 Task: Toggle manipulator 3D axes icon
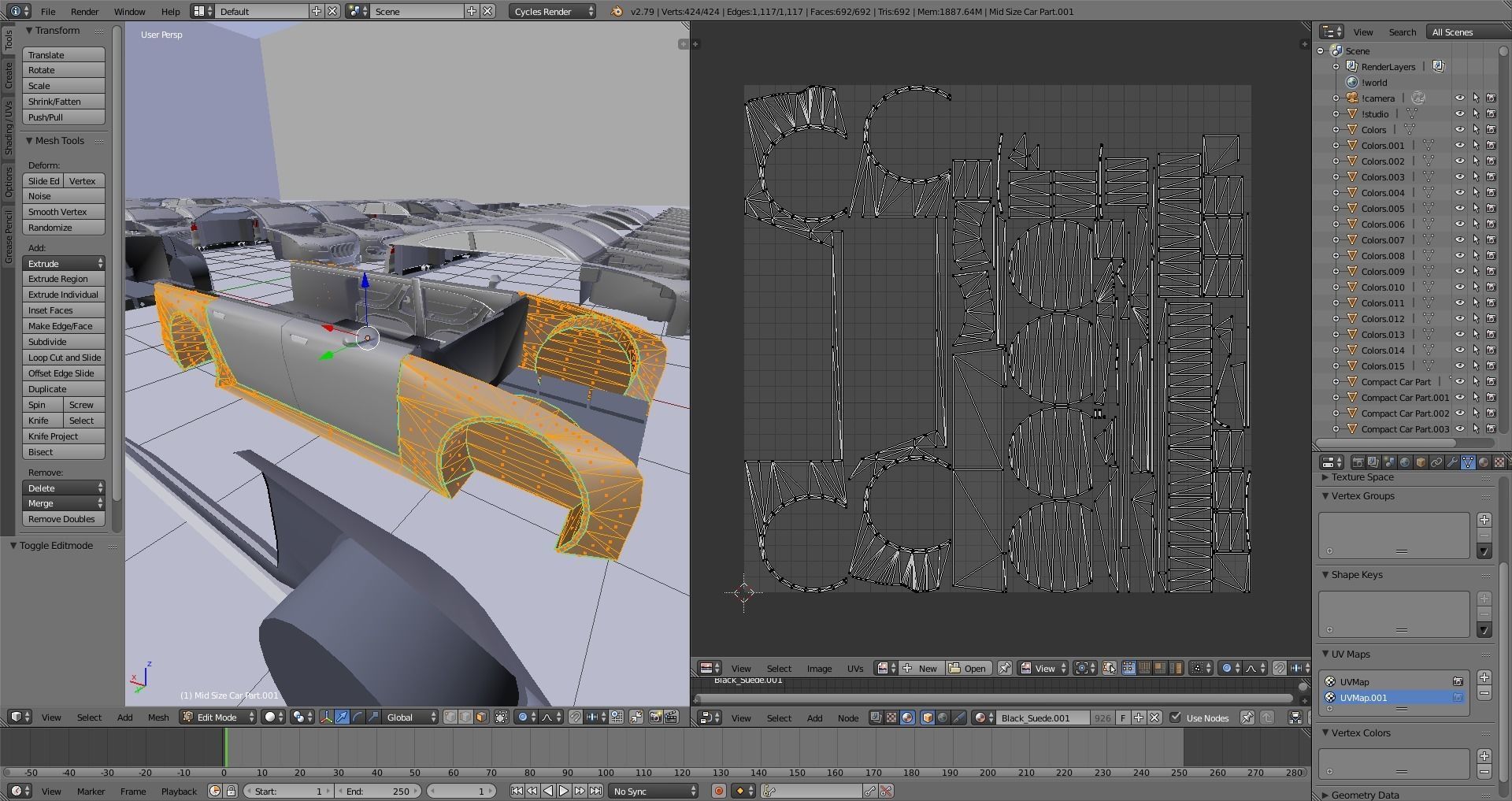(326, 718)
